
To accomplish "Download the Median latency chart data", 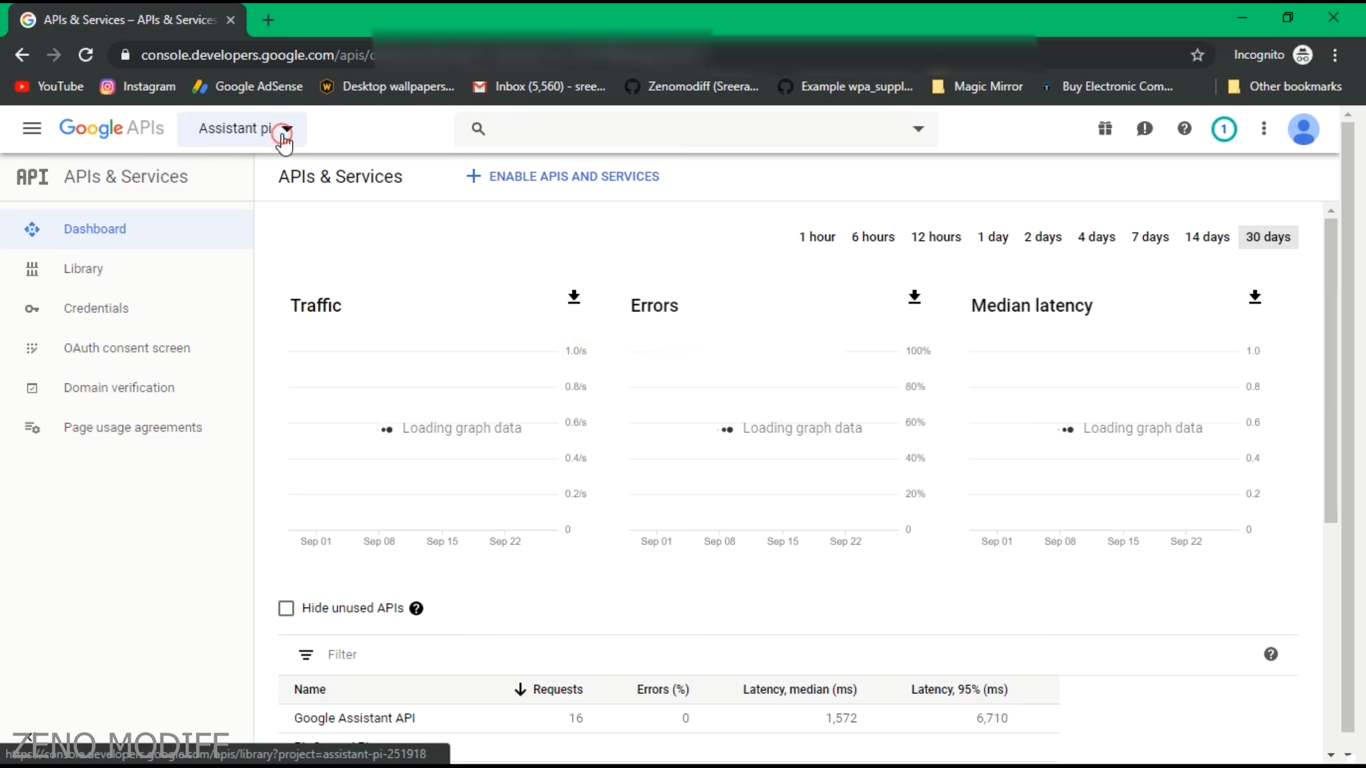I will click(x=1255, y=297).
